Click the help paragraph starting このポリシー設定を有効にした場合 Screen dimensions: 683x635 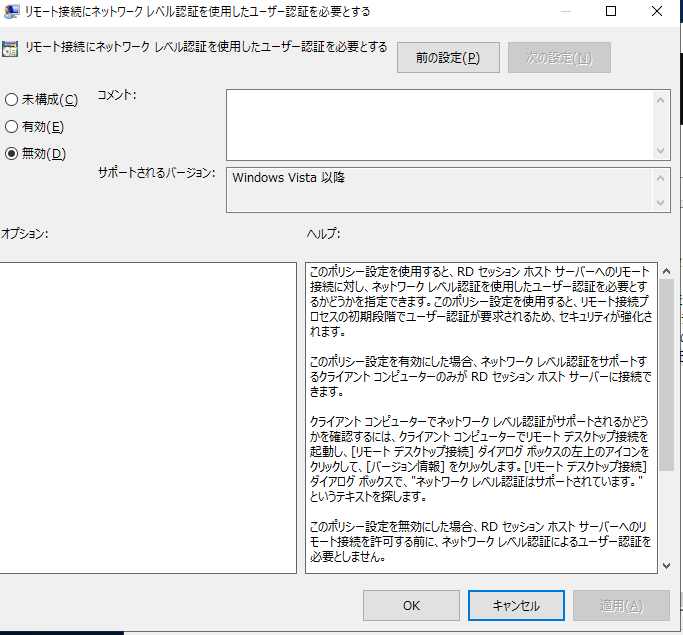point(480,376)
